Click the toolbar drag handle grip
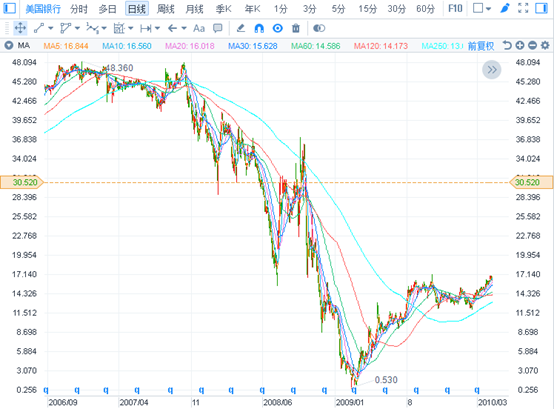 7,28
